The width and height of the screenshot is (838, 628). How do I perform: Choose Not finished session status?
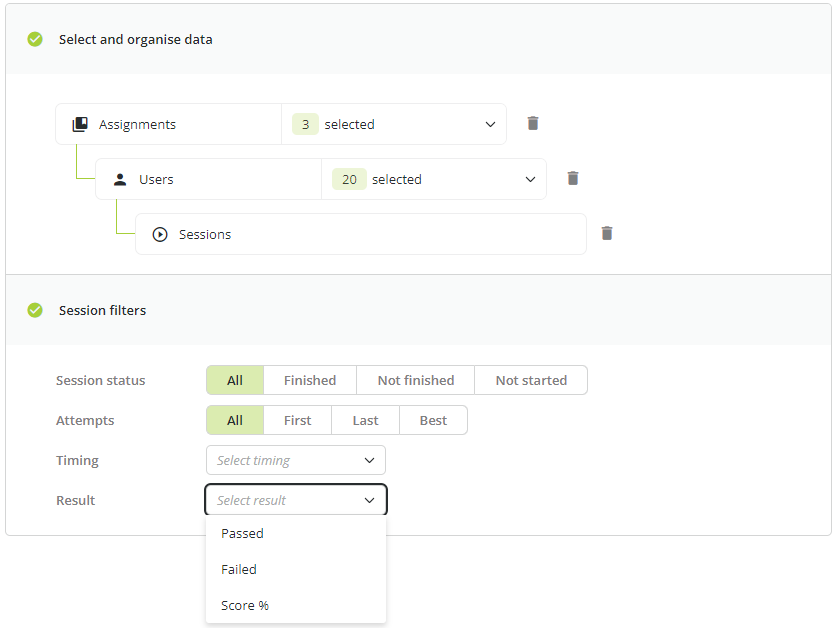coord(416,380)
